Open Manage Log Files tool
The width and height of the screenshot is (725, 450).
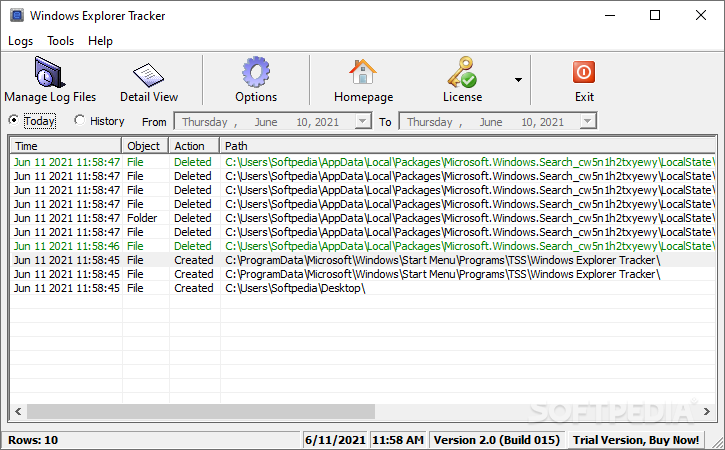(50, 80)
